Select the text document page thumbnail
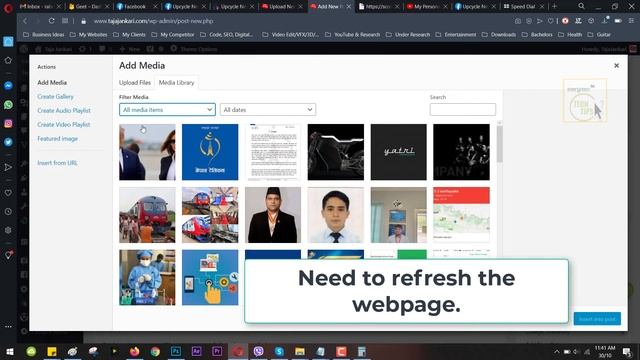 273,152
